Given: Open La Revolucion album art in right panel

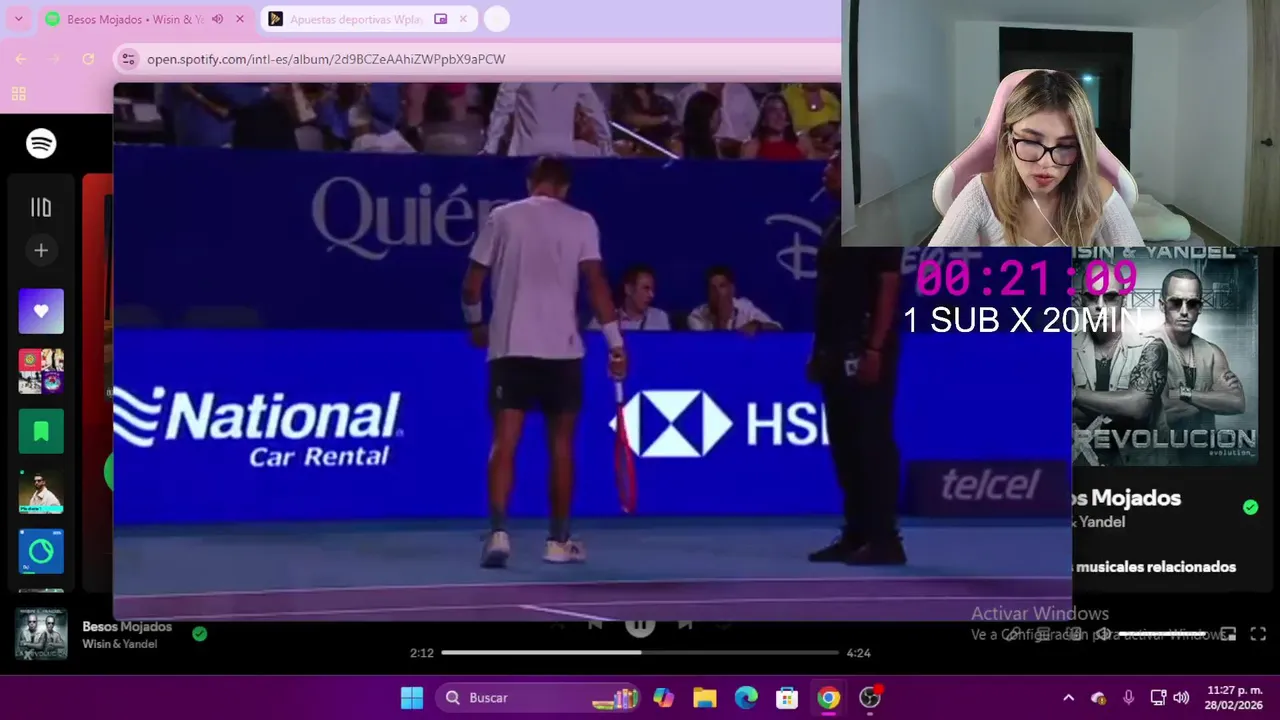Looking at the screenshot, I should tap(1165, 356).
